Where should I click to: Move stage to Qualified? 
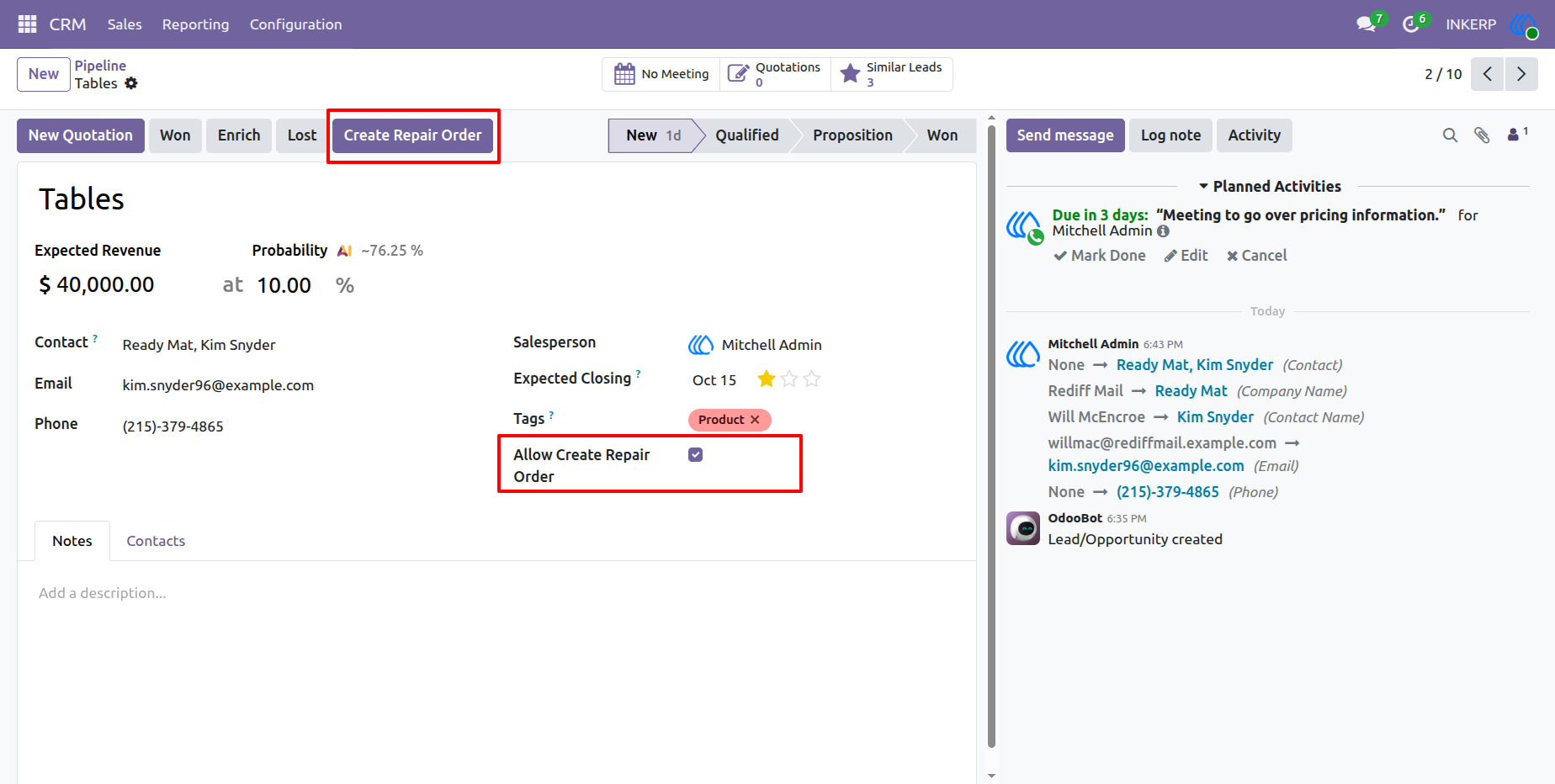746,135
